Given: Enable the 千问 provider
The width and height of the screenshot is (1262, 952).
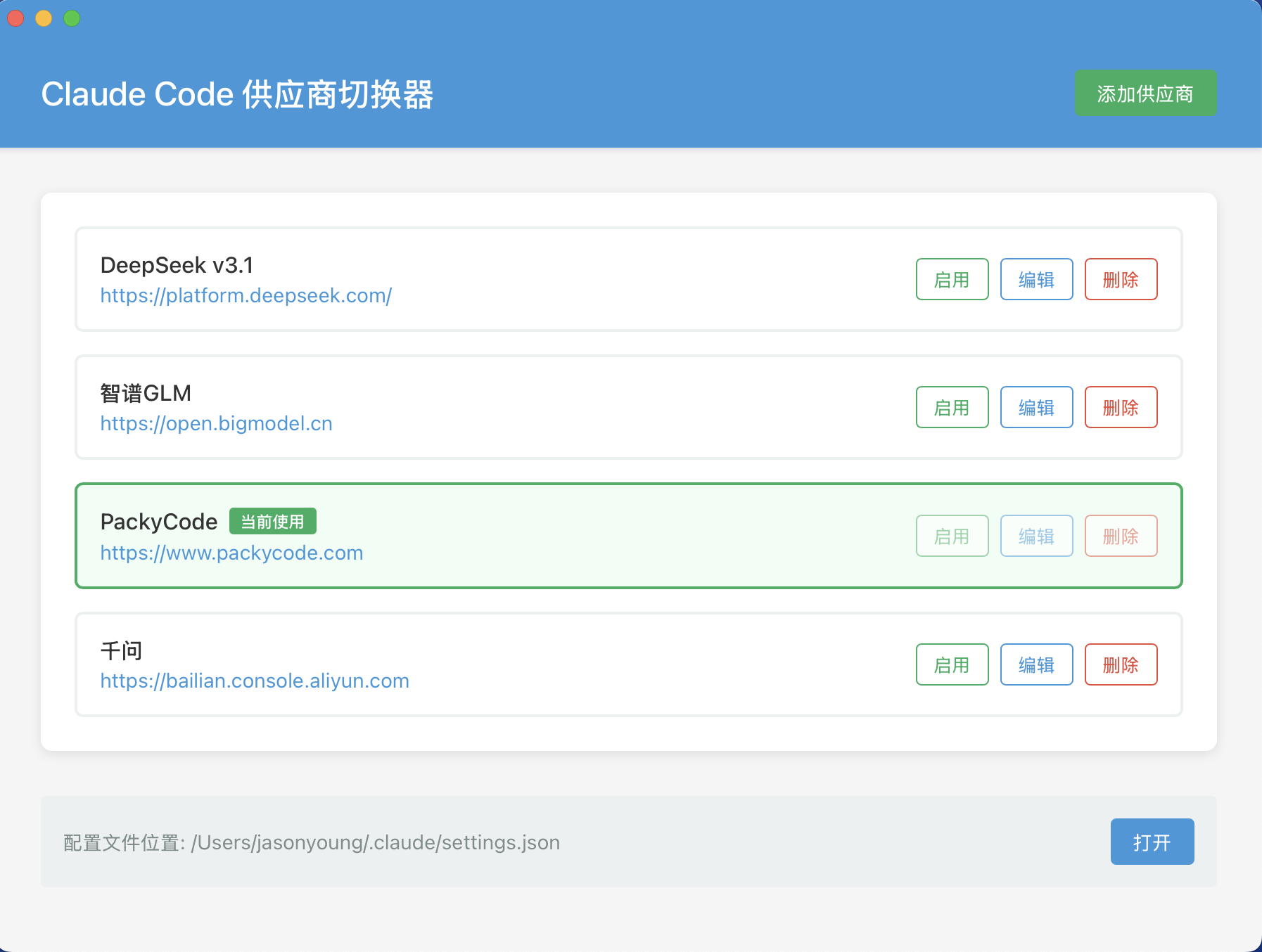Looking at the screenshot, I should click(x=952, y=664).
